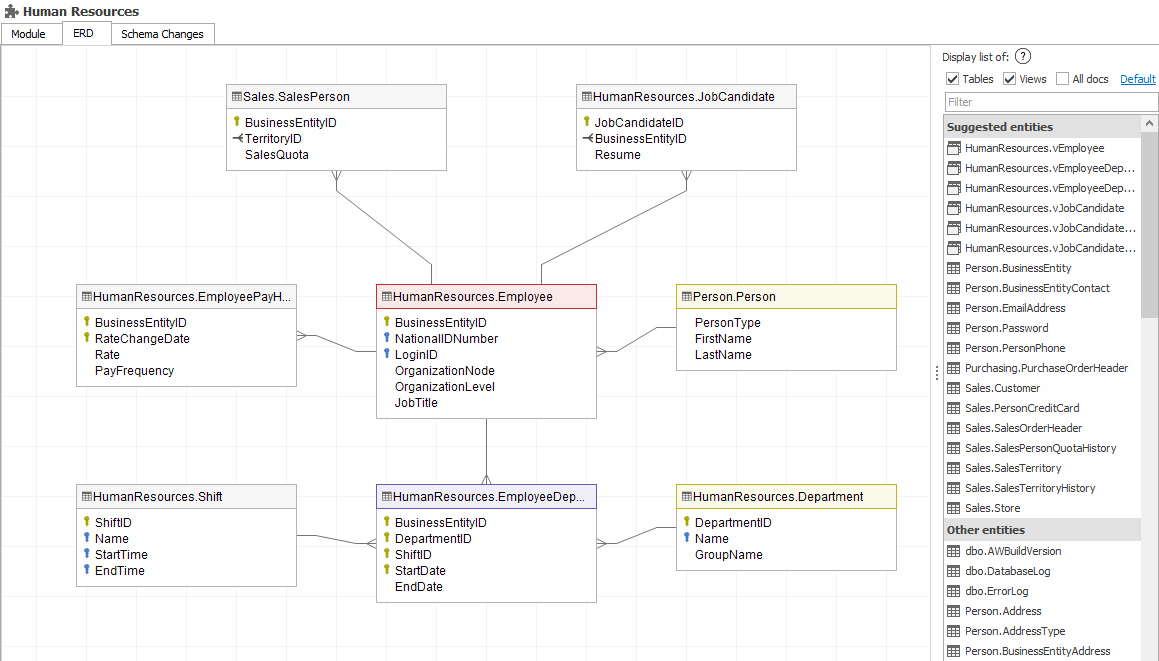Enable the All docs checkbox
Image resolution: width=1159 pixels, height=661 pixels.
(x=1063, y=79)
